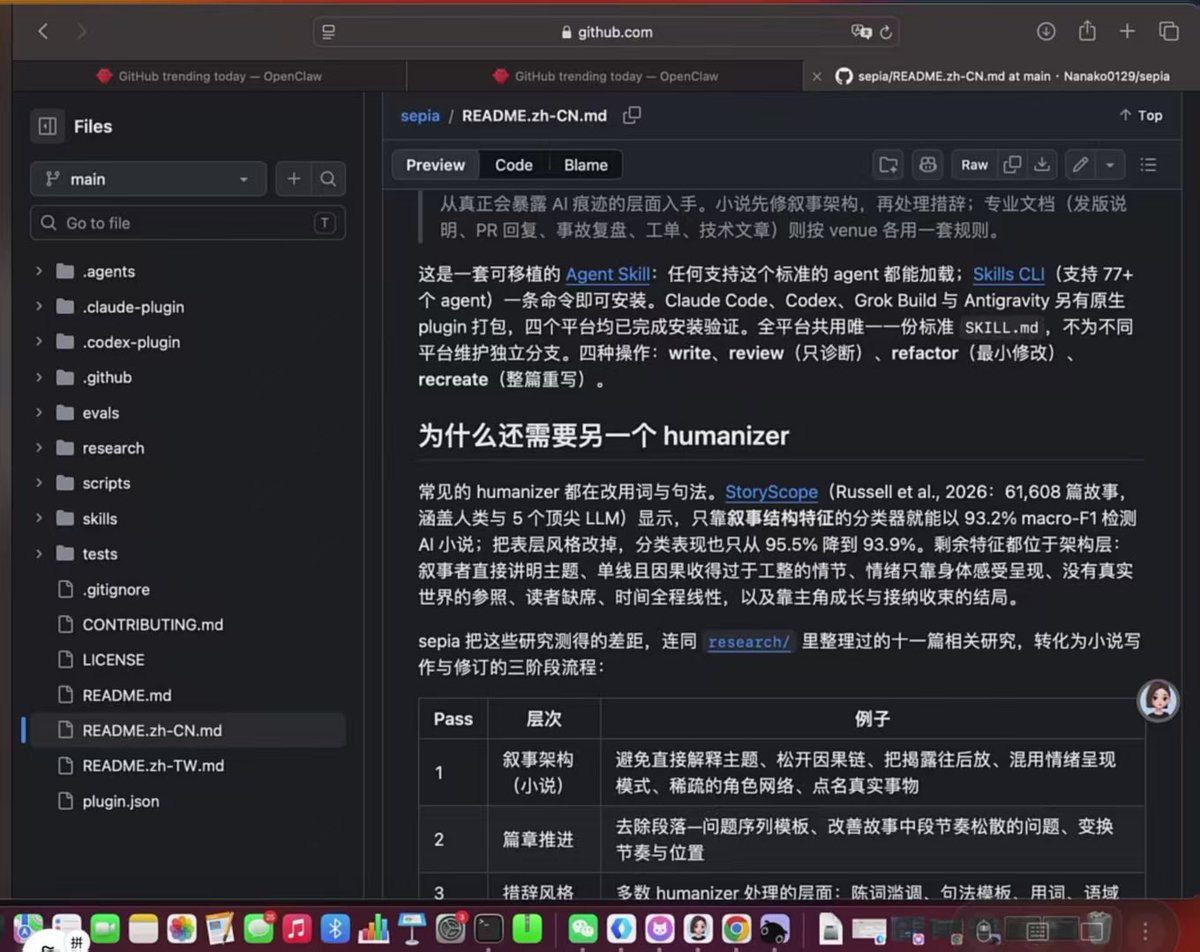Reload the github.com page

885,32
